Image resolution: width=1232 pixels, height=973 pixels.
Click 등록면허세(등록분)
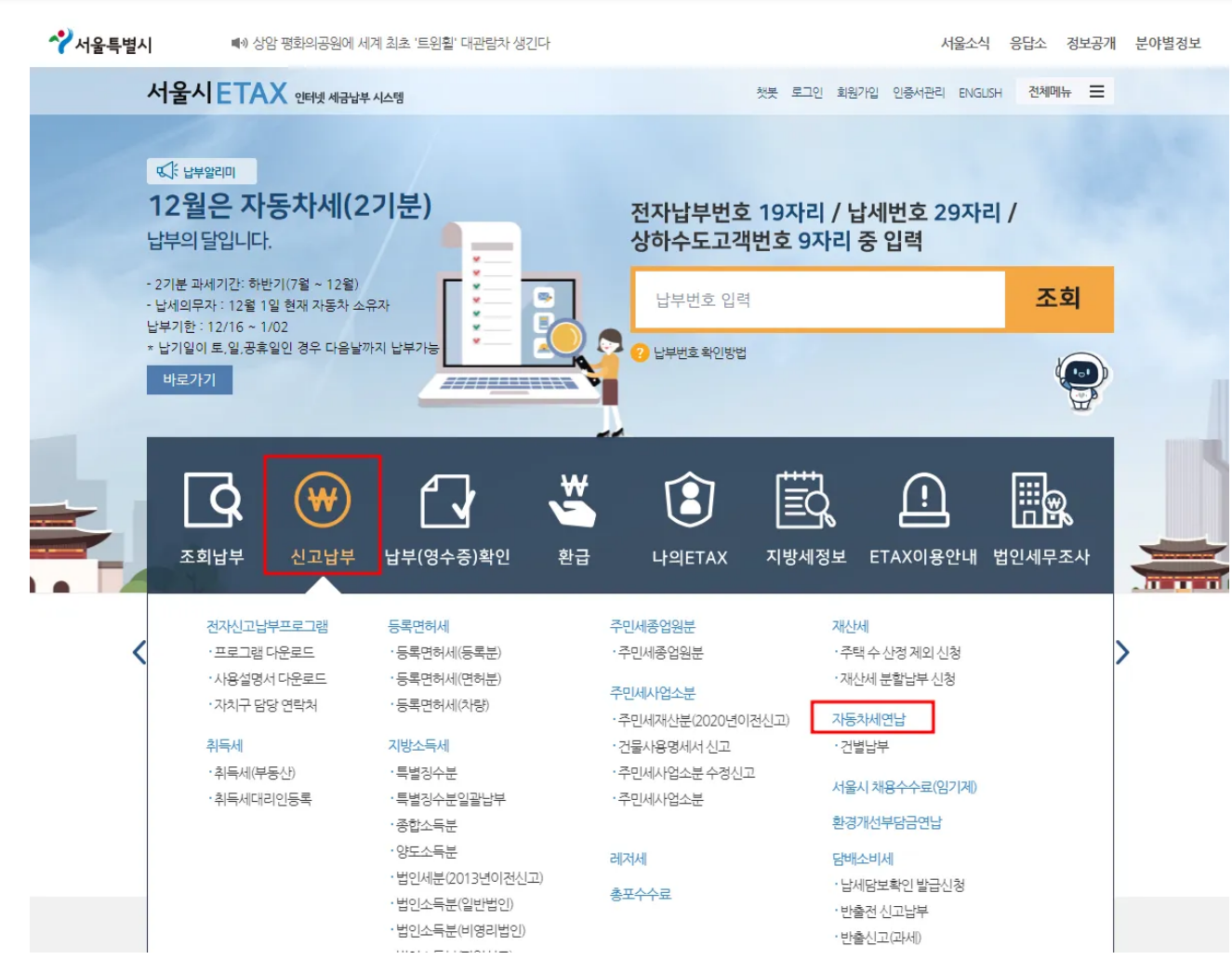point(448,652)
